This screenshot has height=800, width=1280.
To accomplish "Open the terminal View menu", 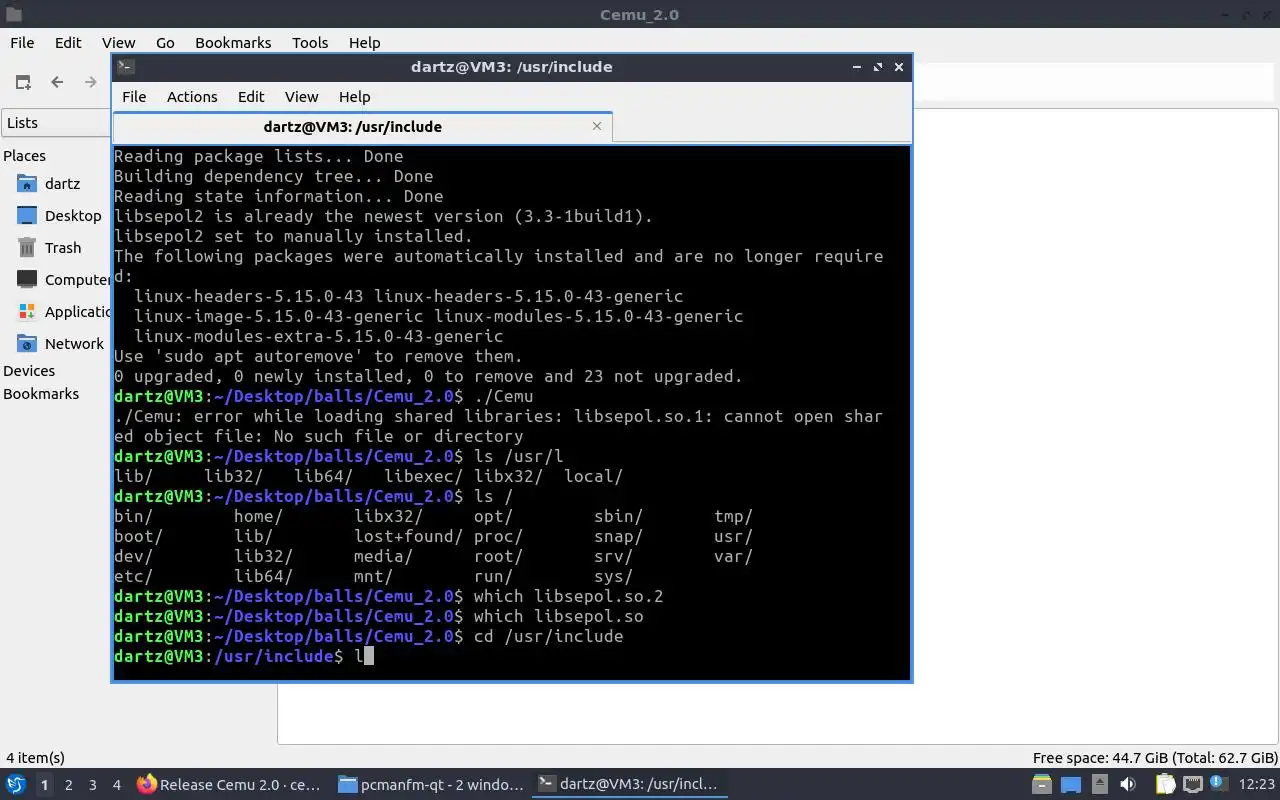I will click(301, 97).
